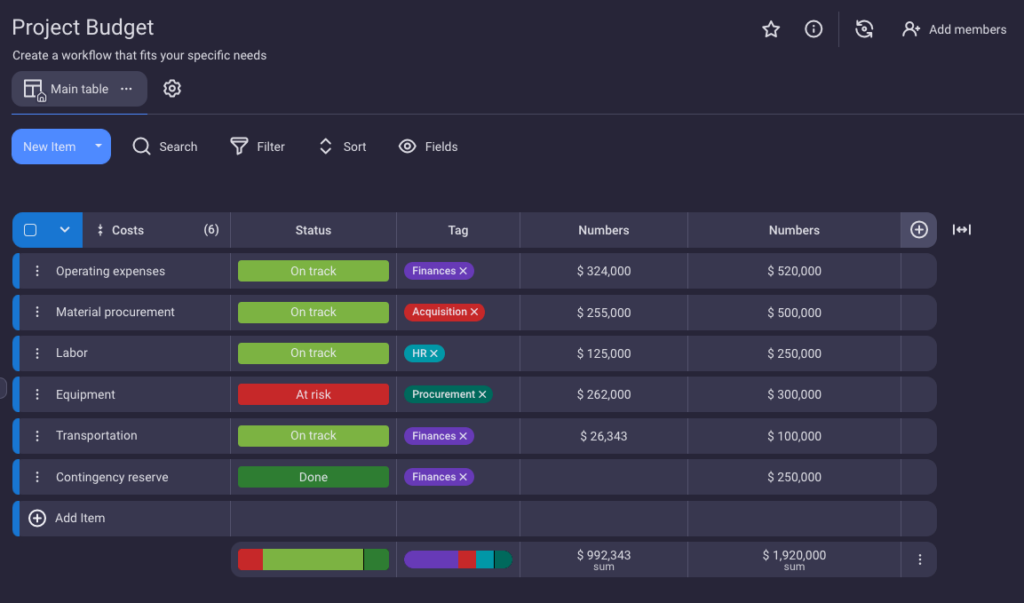Remove the Acquisition tag from Material procurement
The image size is (1024, 603).
(474, 311)
